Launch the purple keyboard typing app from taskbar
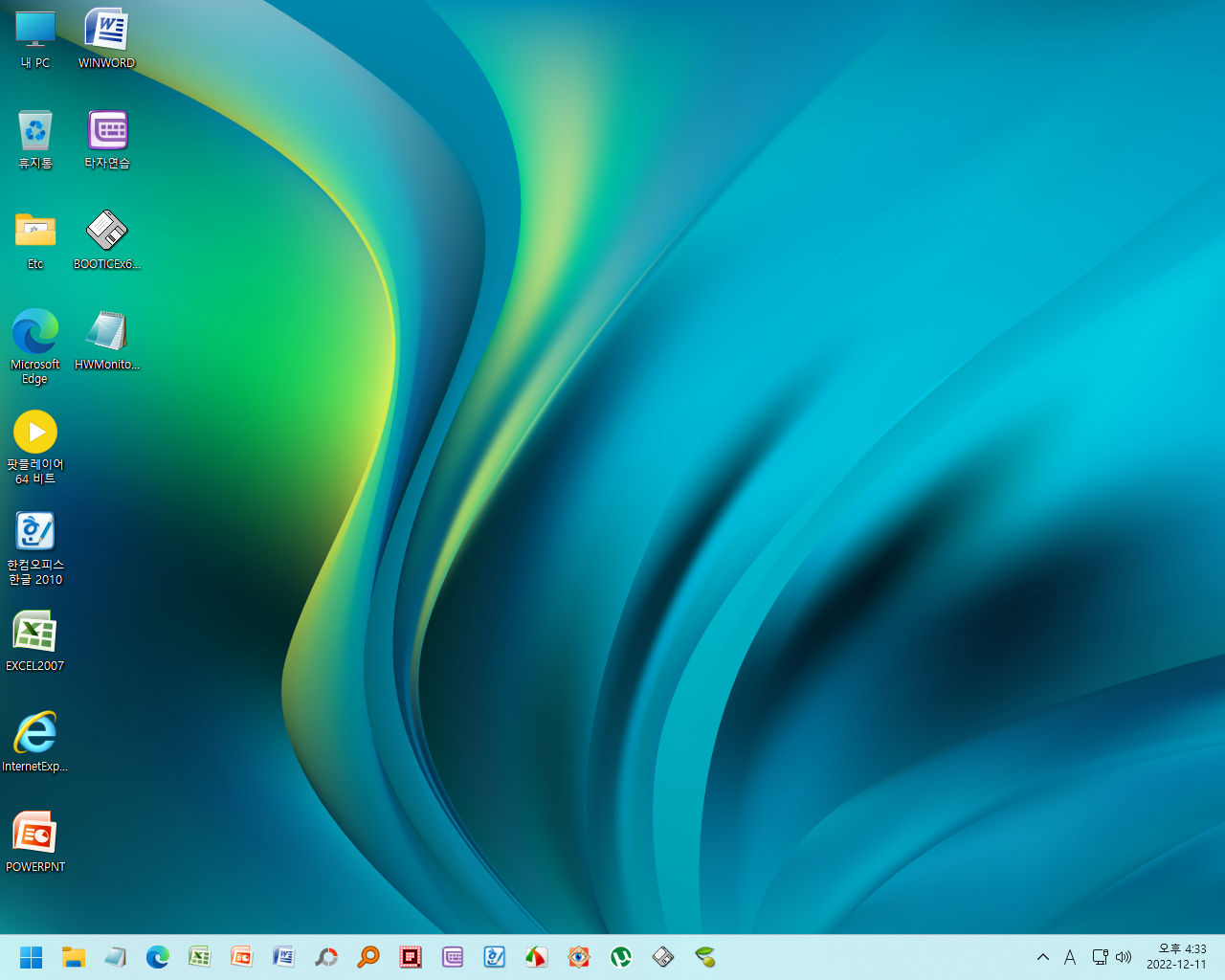1225x980 pixels. tap(453, 957)
